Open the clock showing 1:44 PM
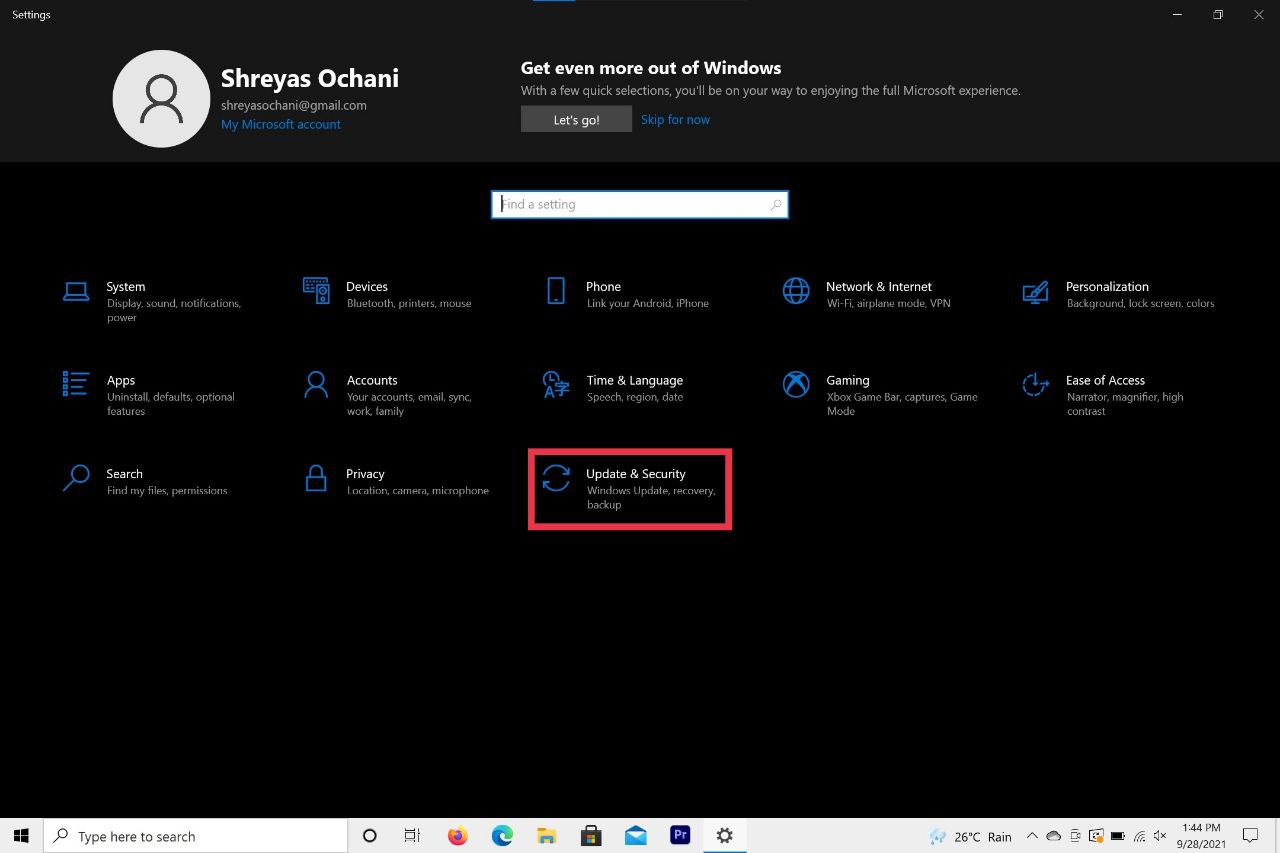This screenshot has height=853, width=1280. pos(1200,836)
